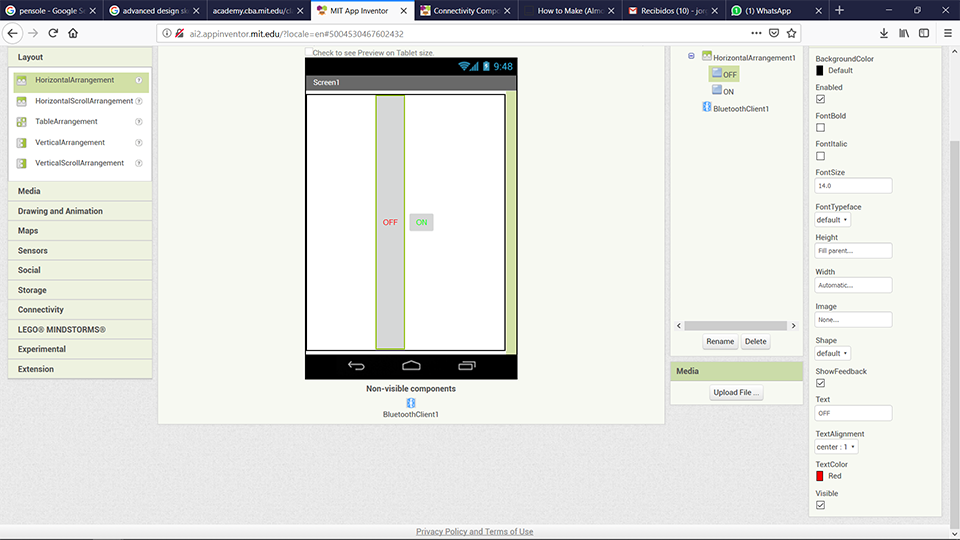This screenshot has width=960, height=540.
Task: Open page actions three-dot menu
Action: (756, 33)
